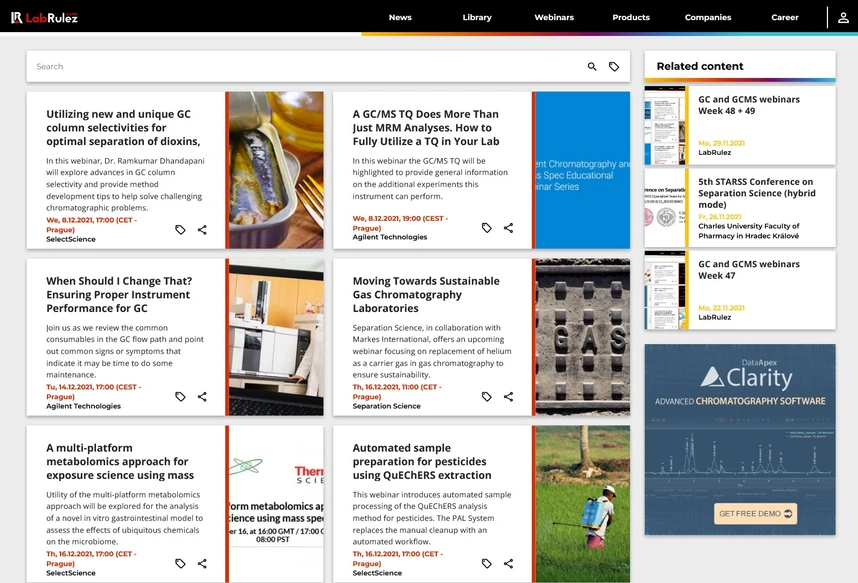Image resolution: width=858 pixels, height=583 pixels.
Task: Open the user account icon
Action: (843, 18)
